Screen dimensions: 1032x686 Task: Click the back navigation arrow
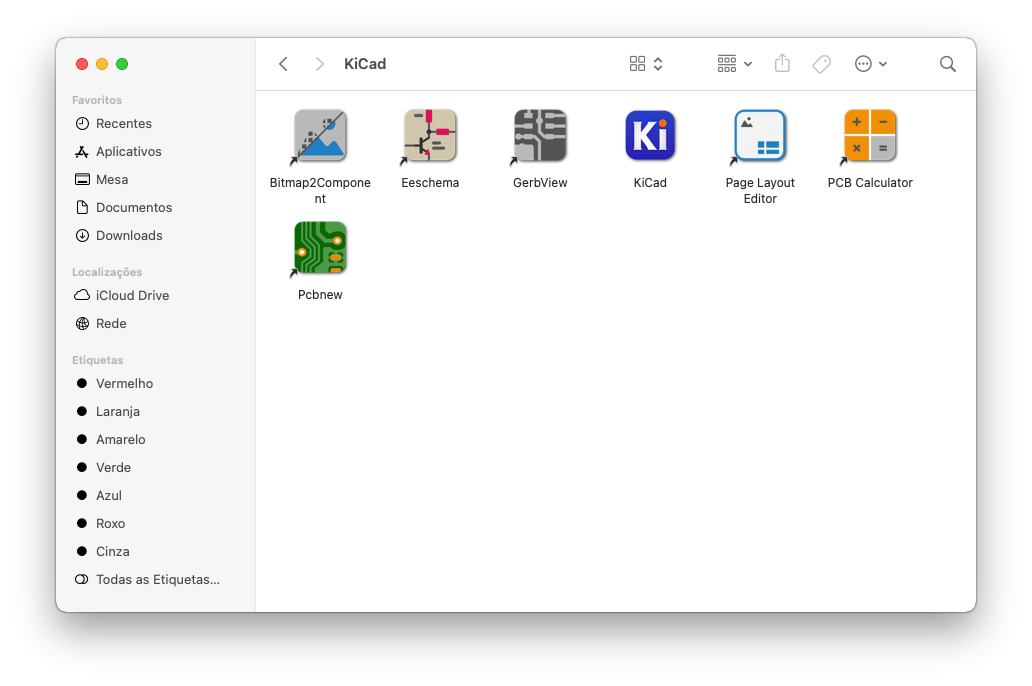[283, 63]
